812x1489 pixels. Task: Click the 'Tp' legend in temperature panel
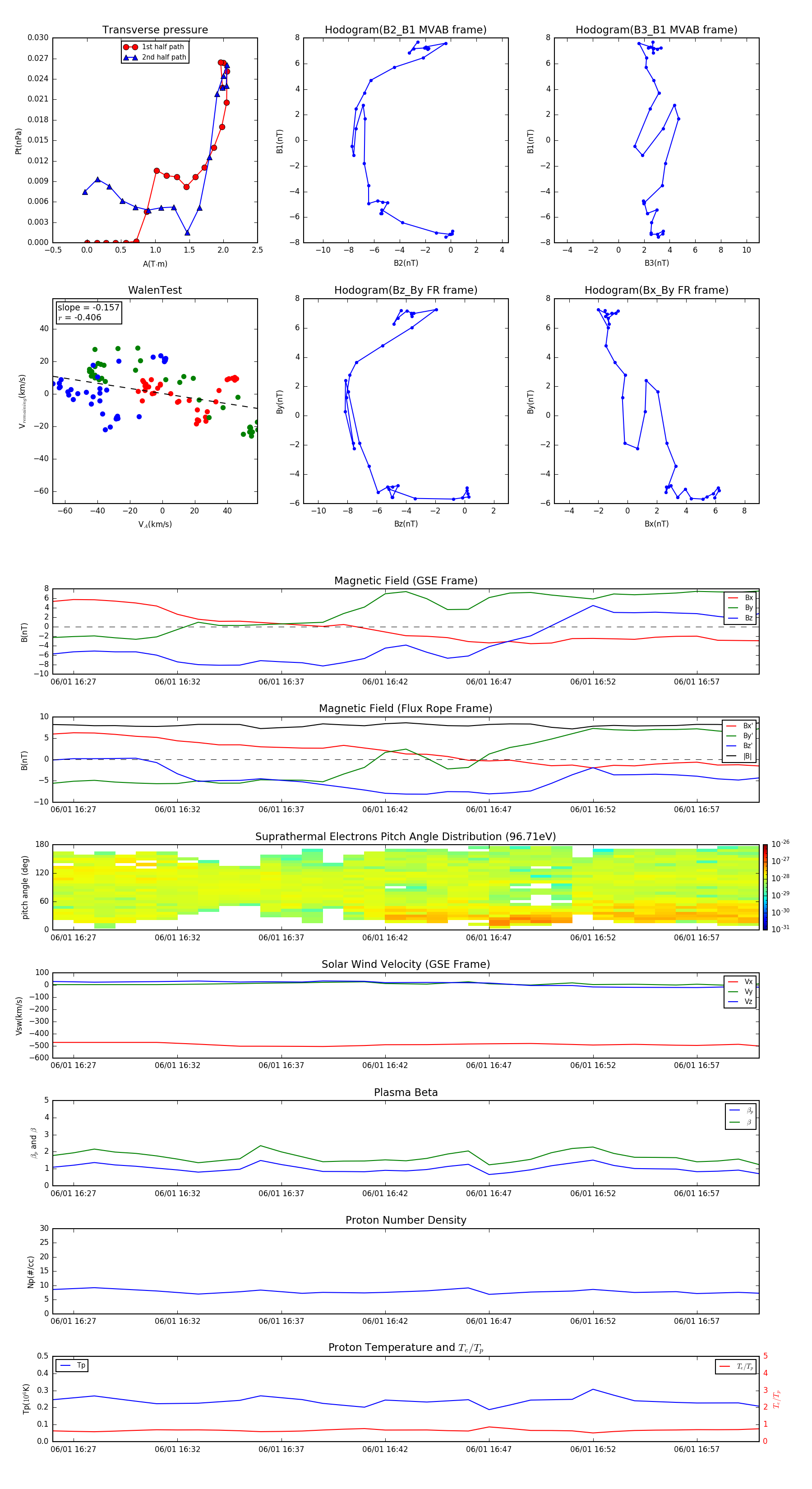(72, 1365)
